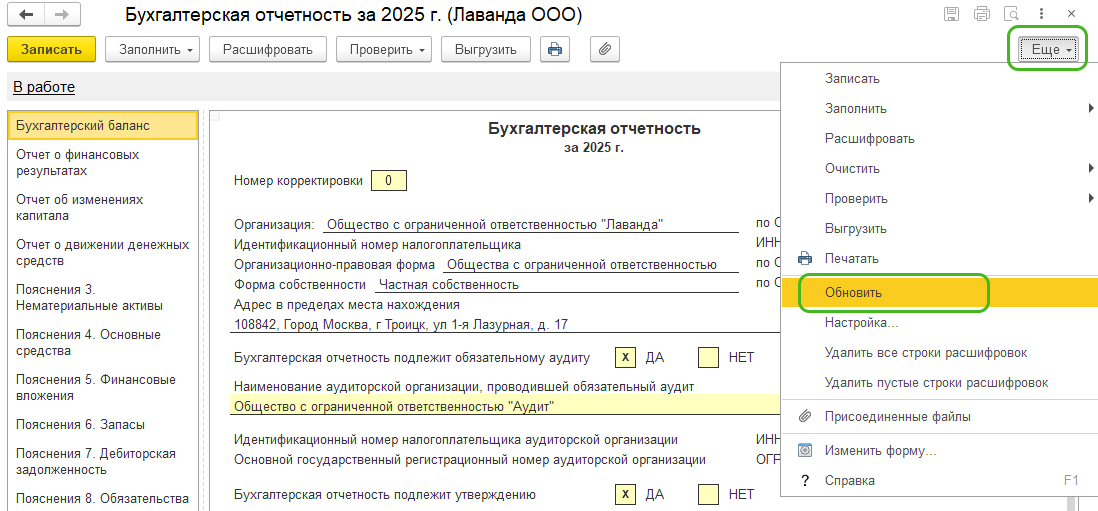1098x511 pixels.
Task: Select Удалить все строки расшифровок menu entry
Action: [925, 353]
